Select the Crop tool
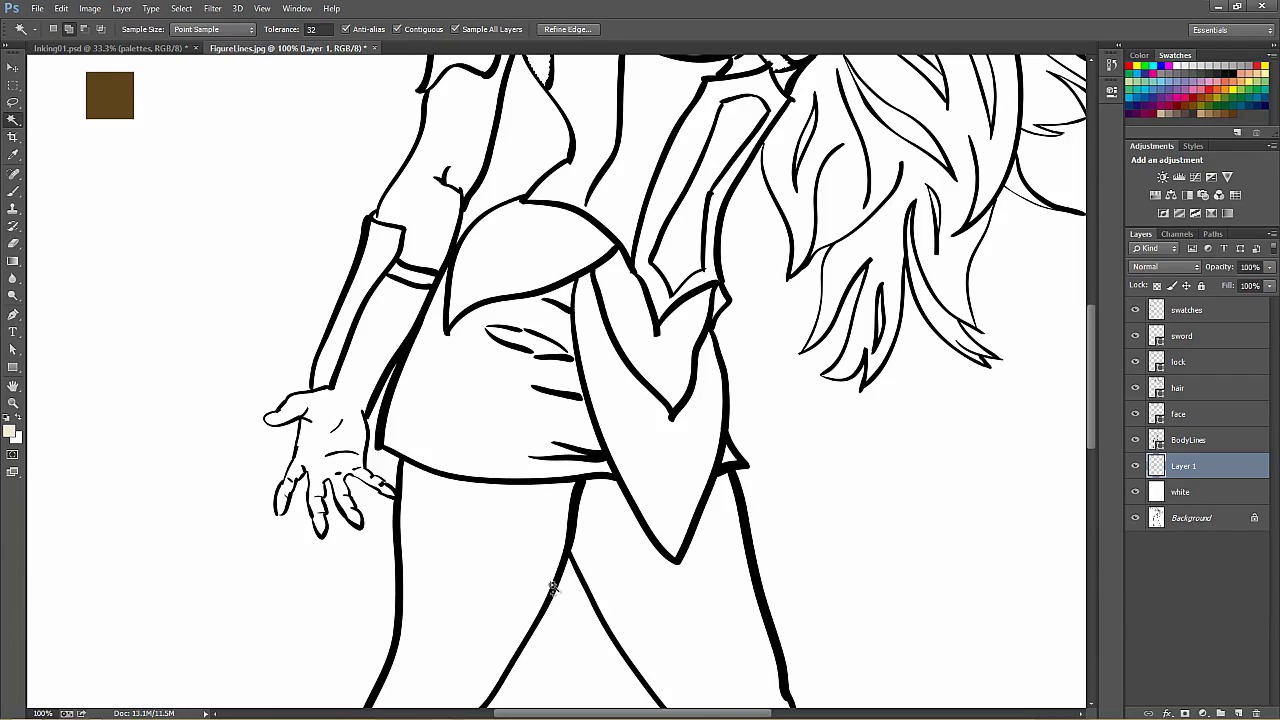 (13, 137)
